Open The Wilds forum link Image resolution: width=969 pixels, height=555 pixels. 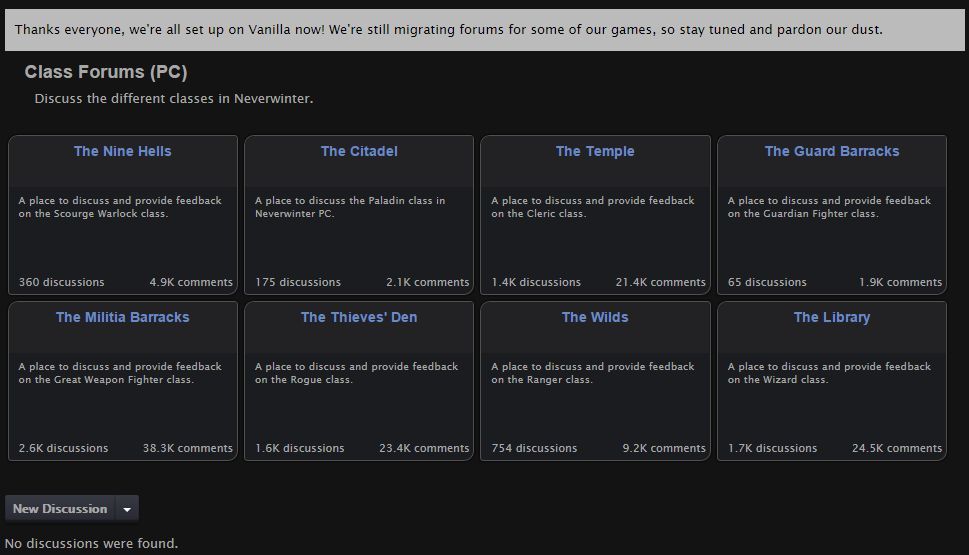click(595, 317)
